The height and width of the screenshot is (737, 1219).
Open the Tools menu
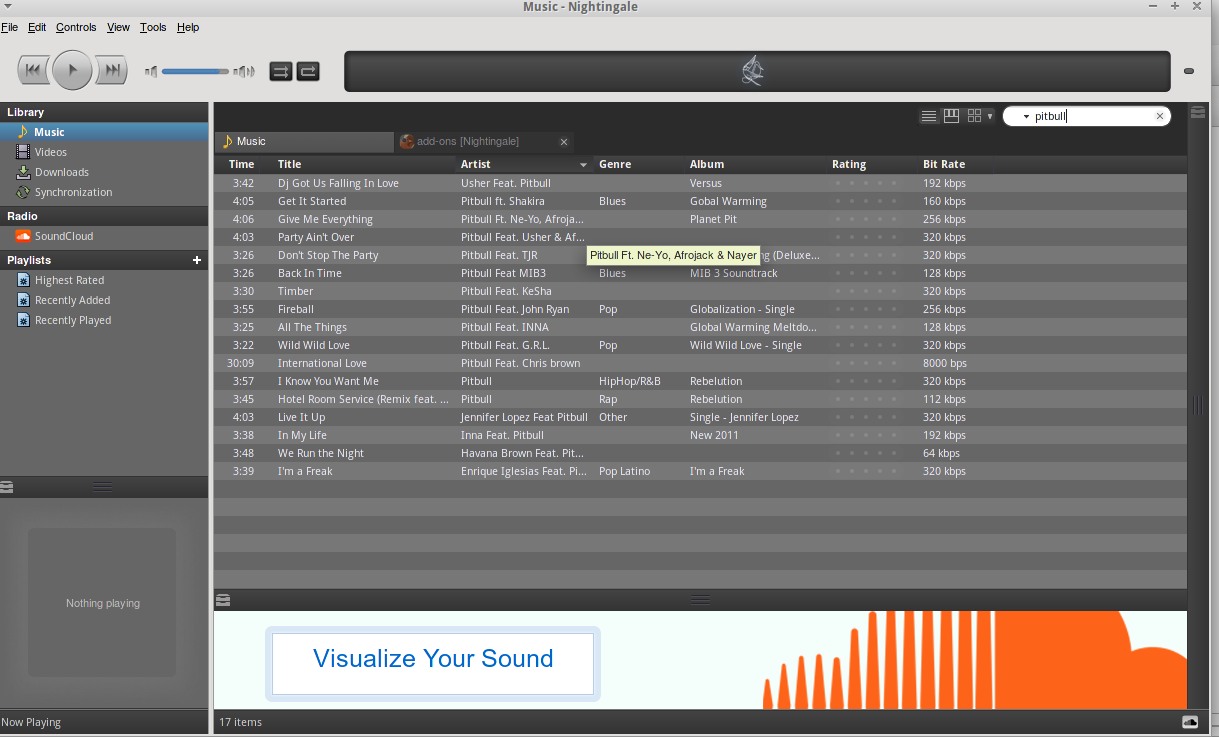click(x=153, y=27)
